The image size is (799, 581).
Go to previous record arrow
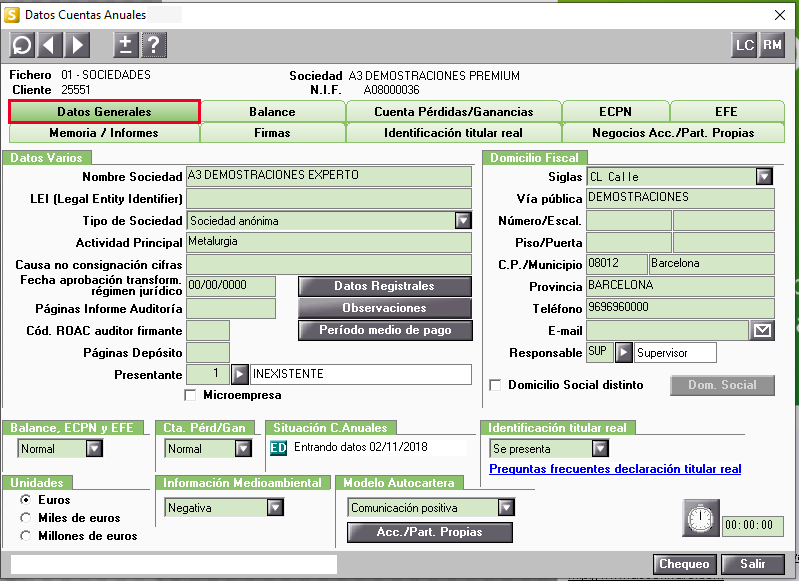point(49,45)
